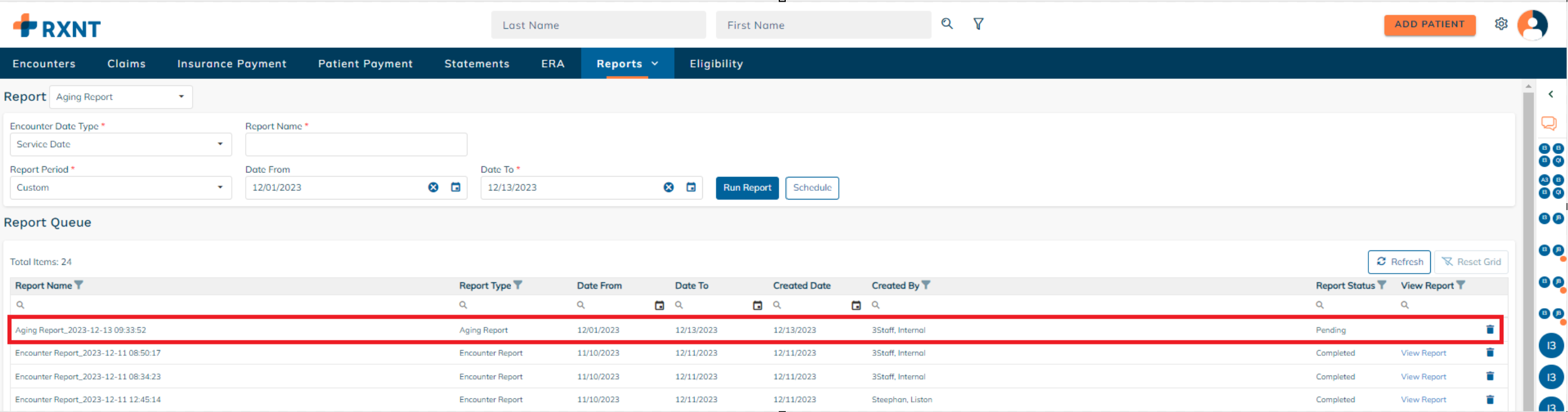Delete the pending Aging Report row

tap(1489, 330)
